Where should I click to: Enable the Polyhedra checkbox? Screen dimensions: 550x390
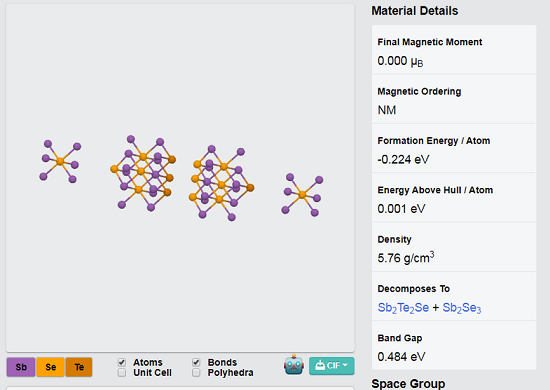(196, 372)
